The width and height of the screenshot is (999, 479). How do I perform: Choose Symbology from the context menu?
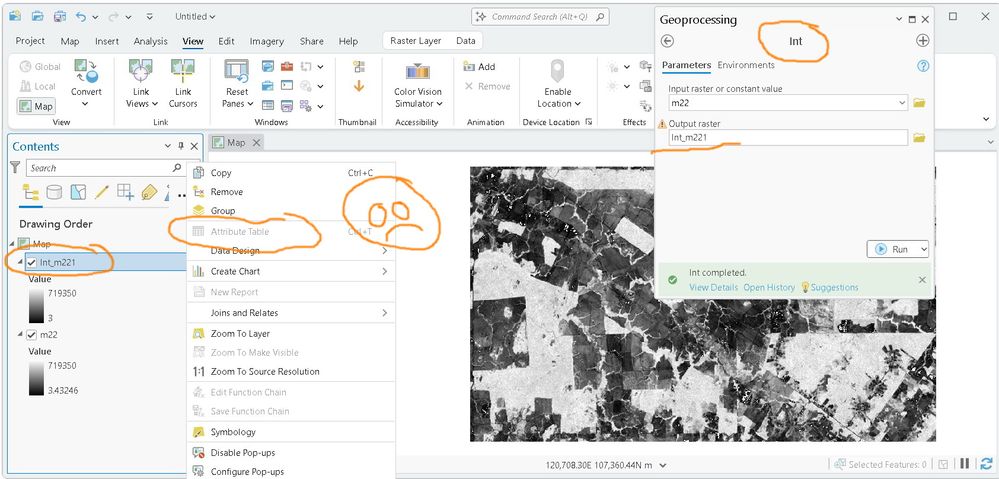tap(233, 432)
